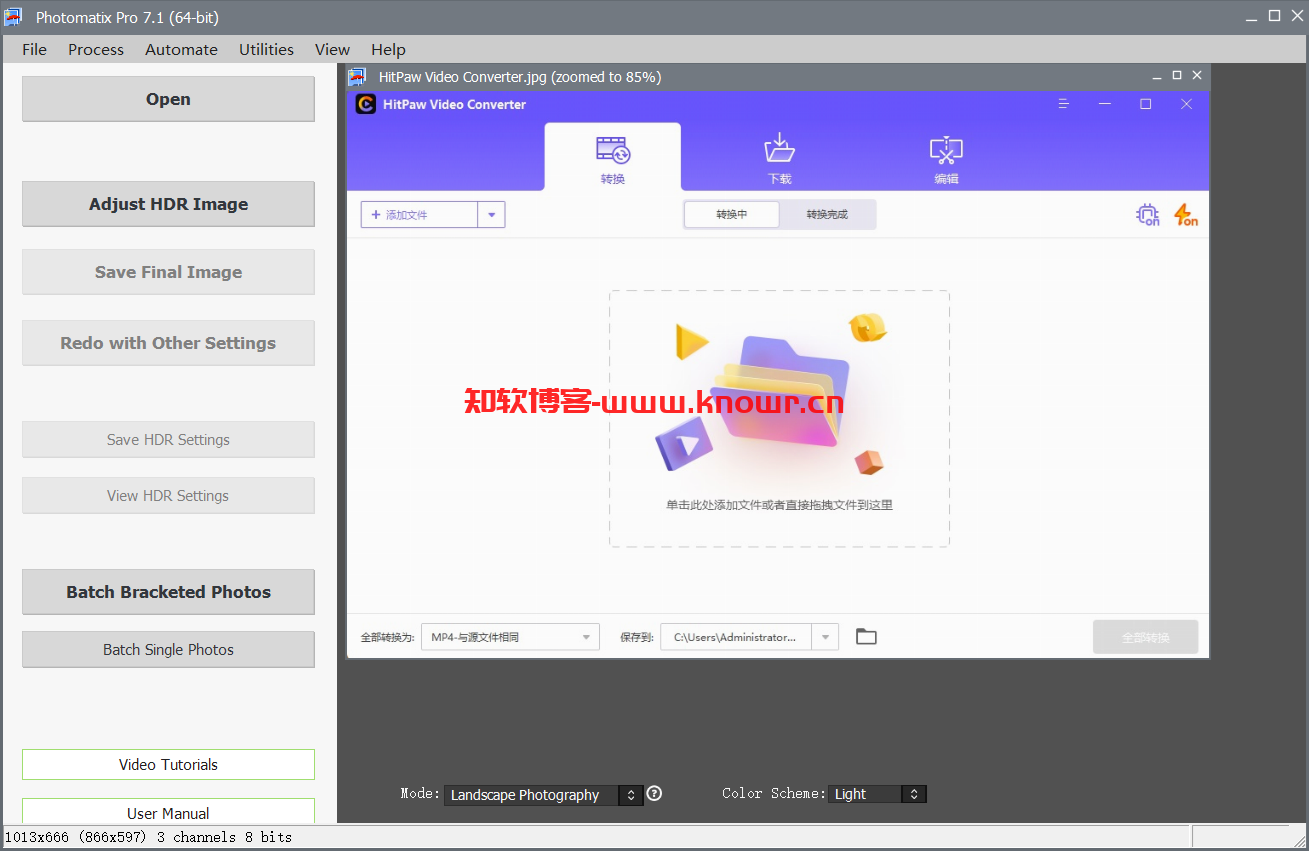Click the Photomatix Pro app icon in title bar
Viewport: 1309px width, 851px height.
[13, 17]
